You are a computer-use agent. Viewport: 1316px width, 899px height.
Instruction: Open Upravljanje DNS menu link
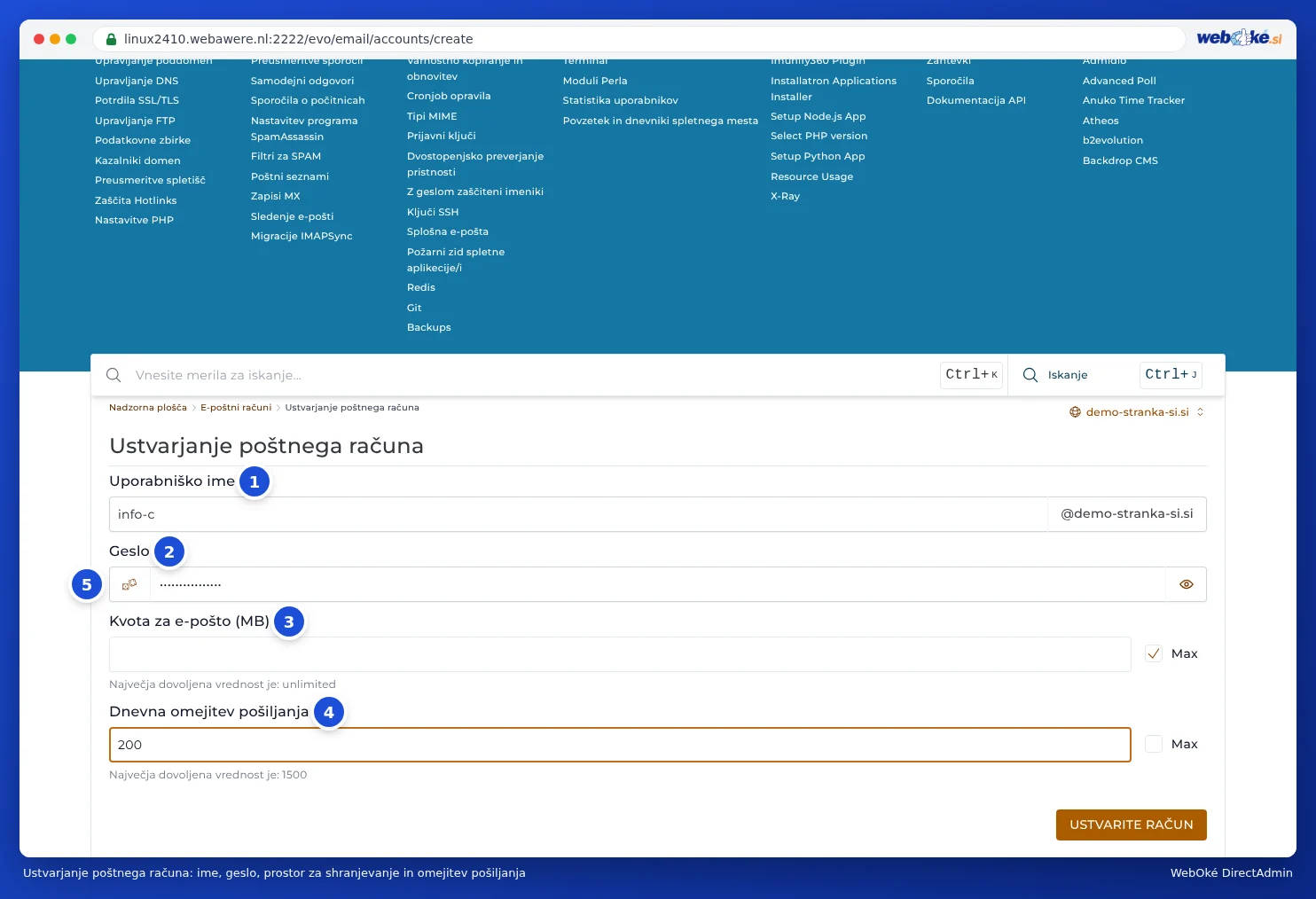tap(137, 81)
